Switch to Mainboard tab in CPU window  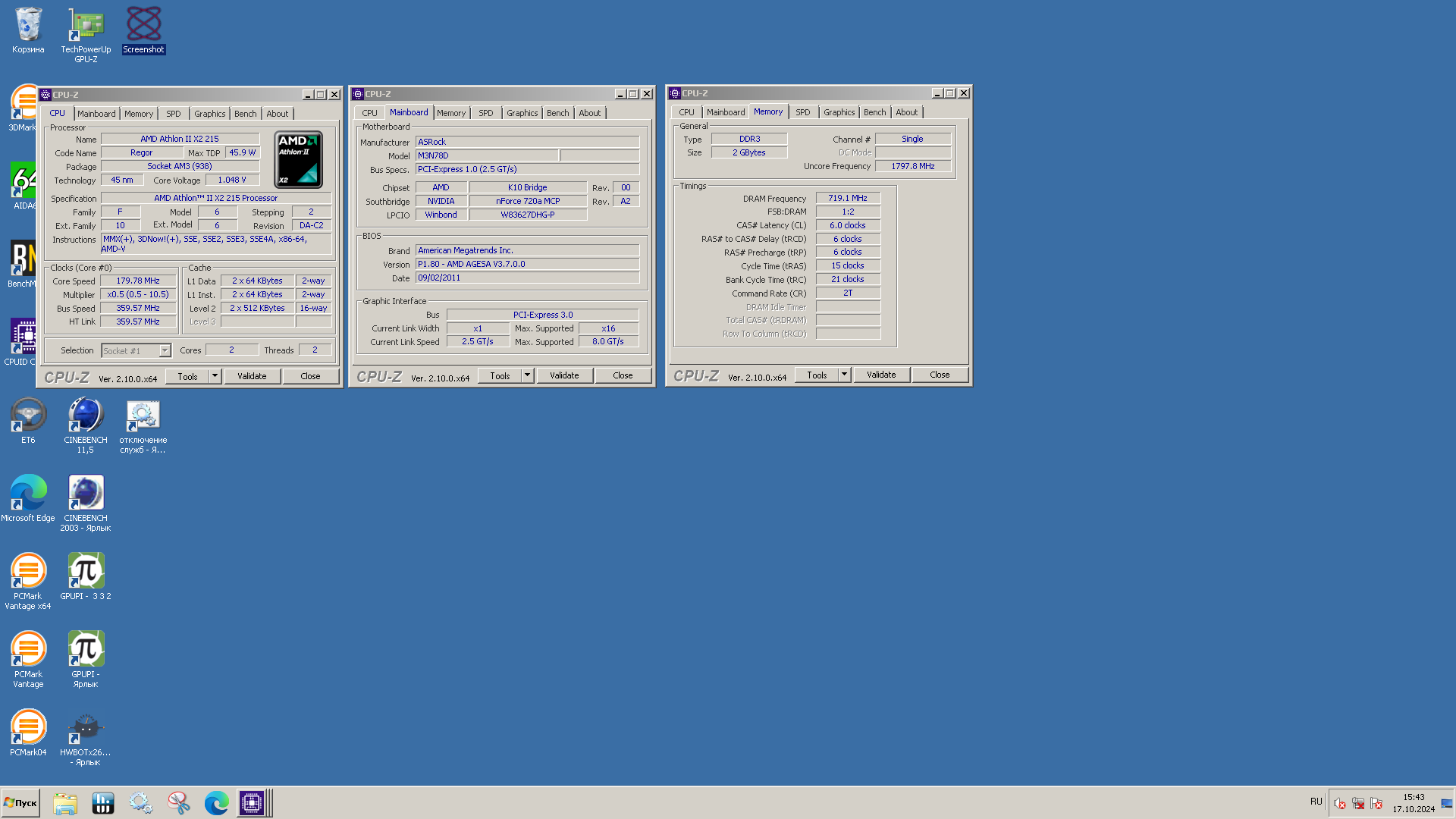[x=96, y=114]
